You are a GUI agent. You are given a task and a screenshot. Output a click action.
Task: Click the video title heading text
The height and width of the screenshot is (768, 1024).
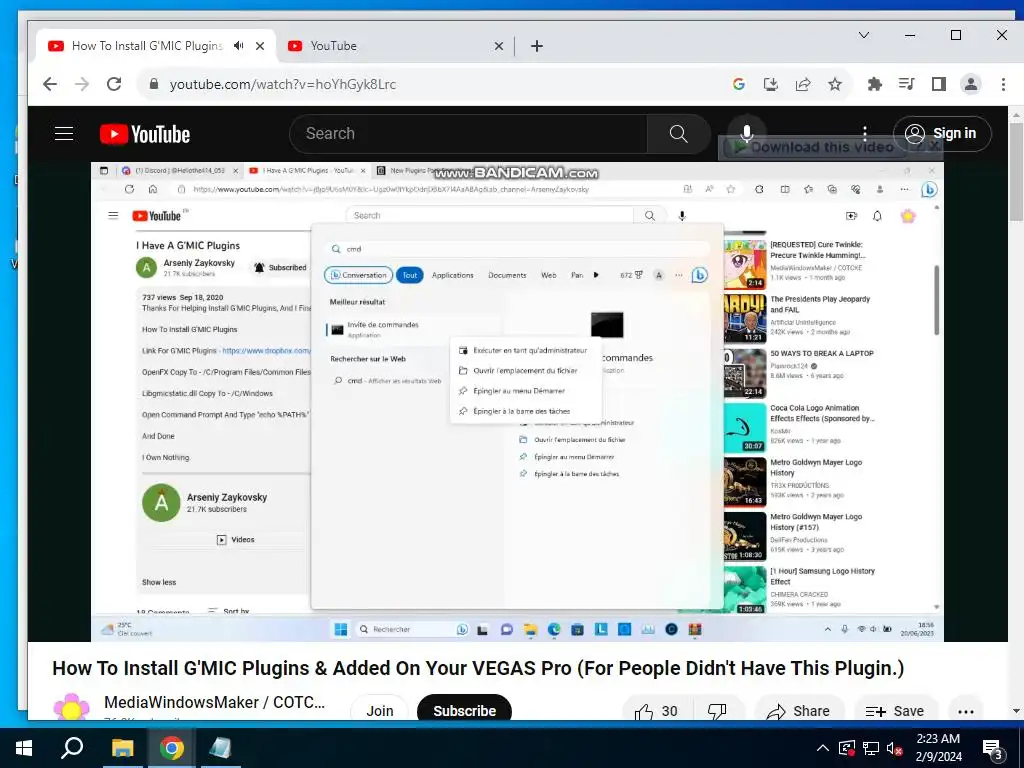pyautogui.click(x=478, y=668)
